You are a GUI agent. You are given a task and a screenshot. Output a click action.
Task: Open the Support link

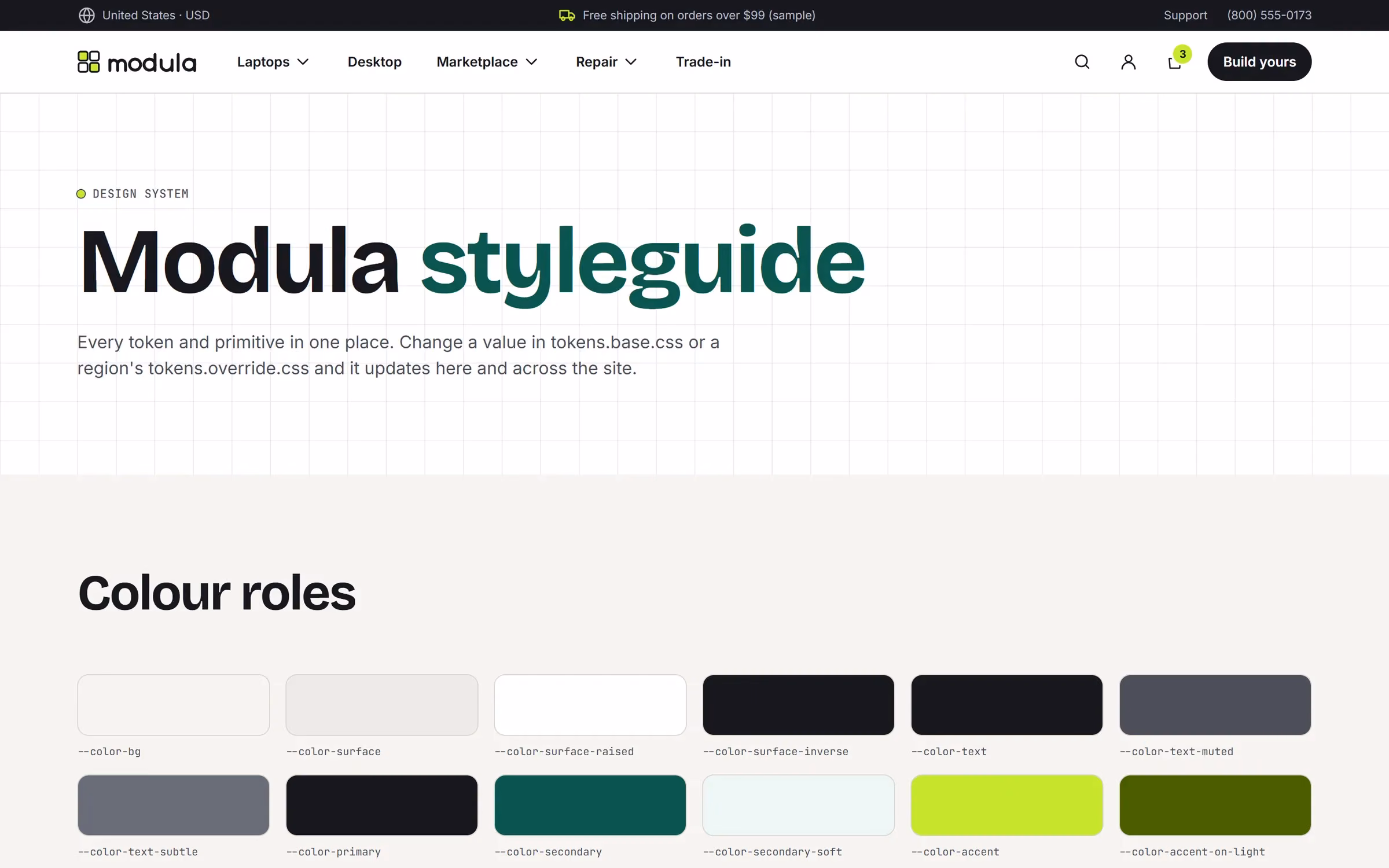1185,16
